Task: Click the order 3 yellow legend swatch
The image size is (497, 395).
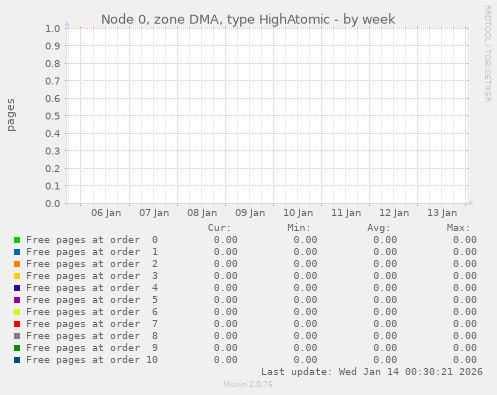Action: 17,276
